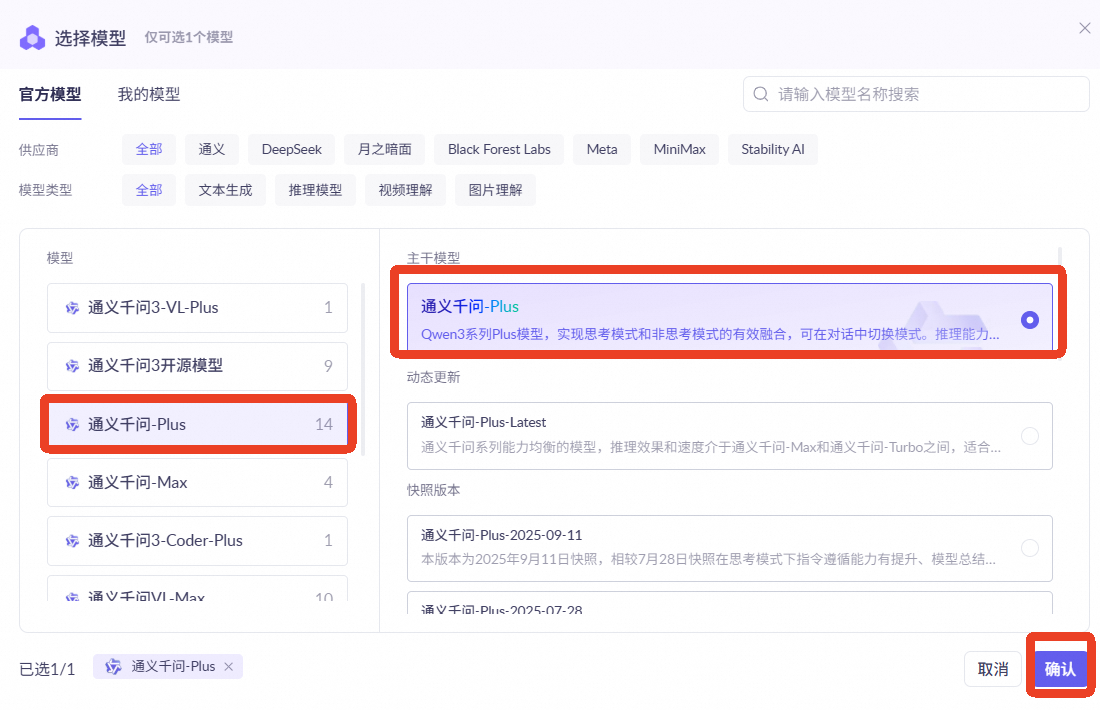
Task: Select the 通义千问-Plus-2025-09-11 radio button
Action: click(x=1030, y=548)
